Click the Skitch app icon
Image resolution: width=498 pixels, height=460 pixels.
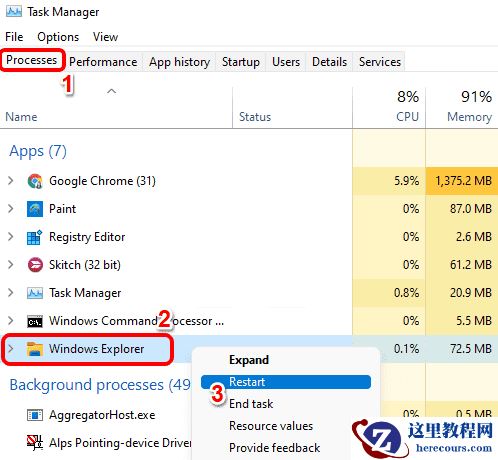coord(35,265)
